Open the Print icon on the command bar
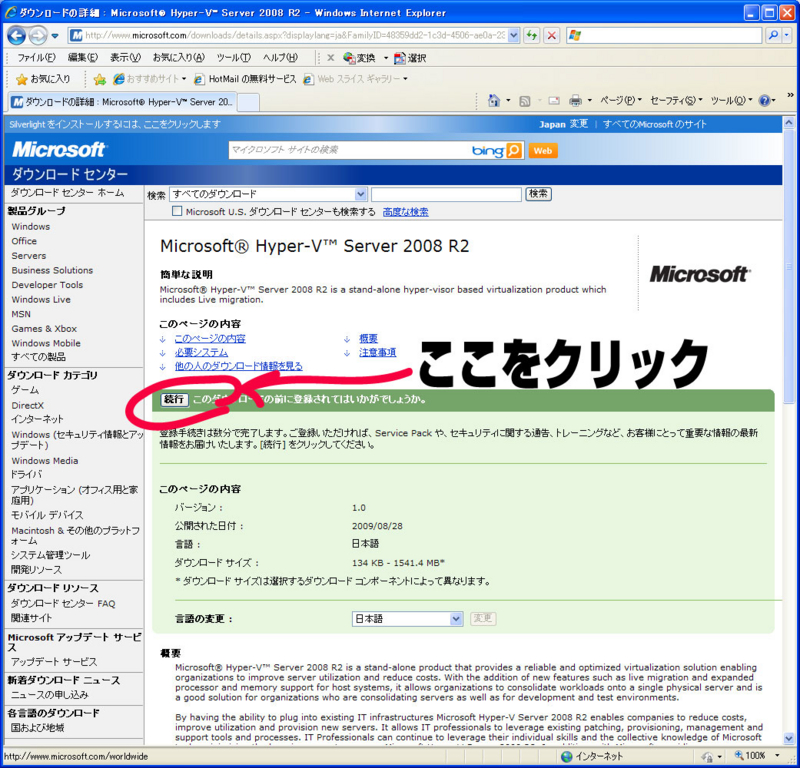The width and height of the screenshot is (800, 768). pos(577,102)
